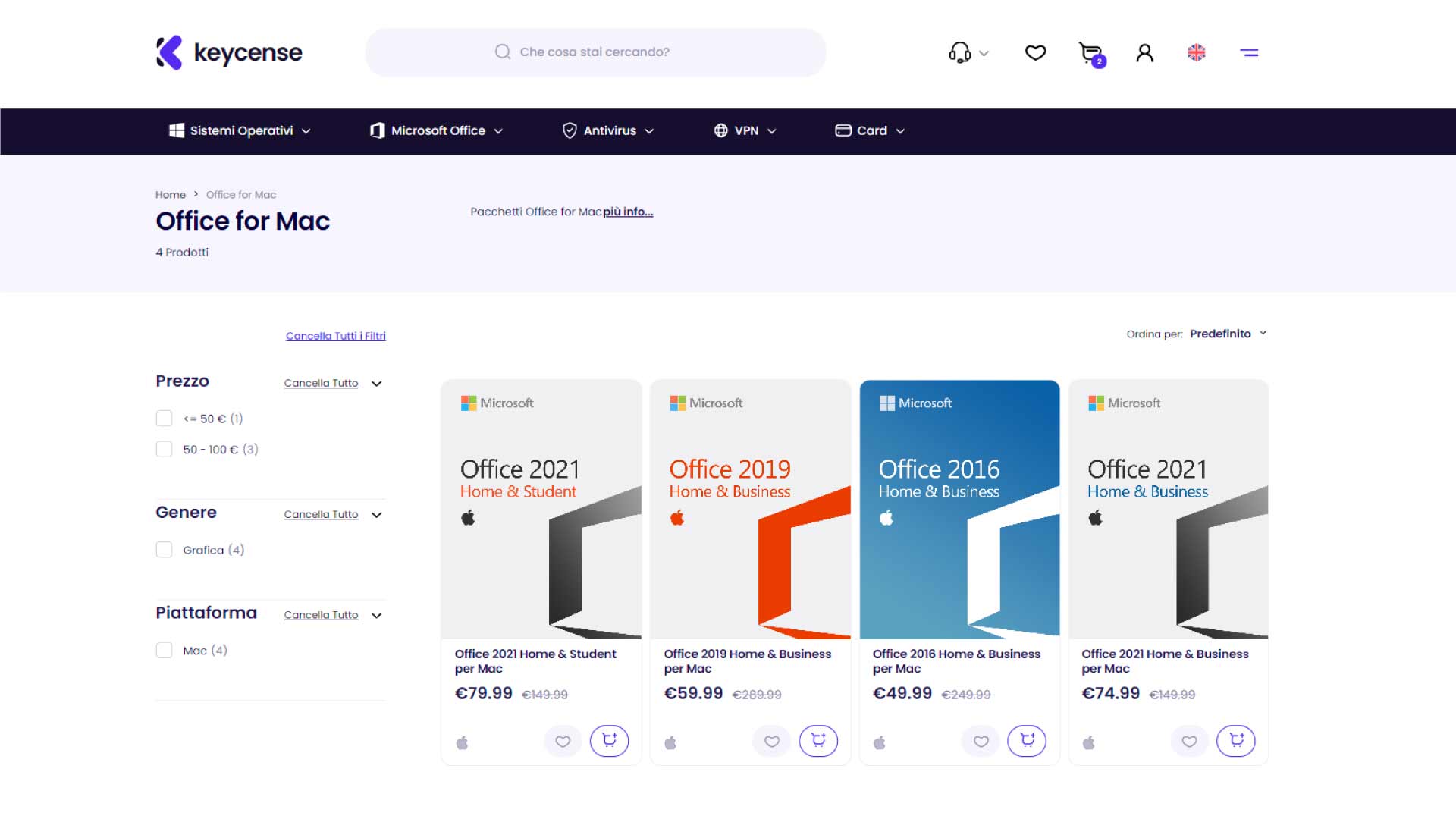The width and height of the screenshot is (1456, 819).
Task: Open the hamburger menu icon
Action: point(1249,53)
